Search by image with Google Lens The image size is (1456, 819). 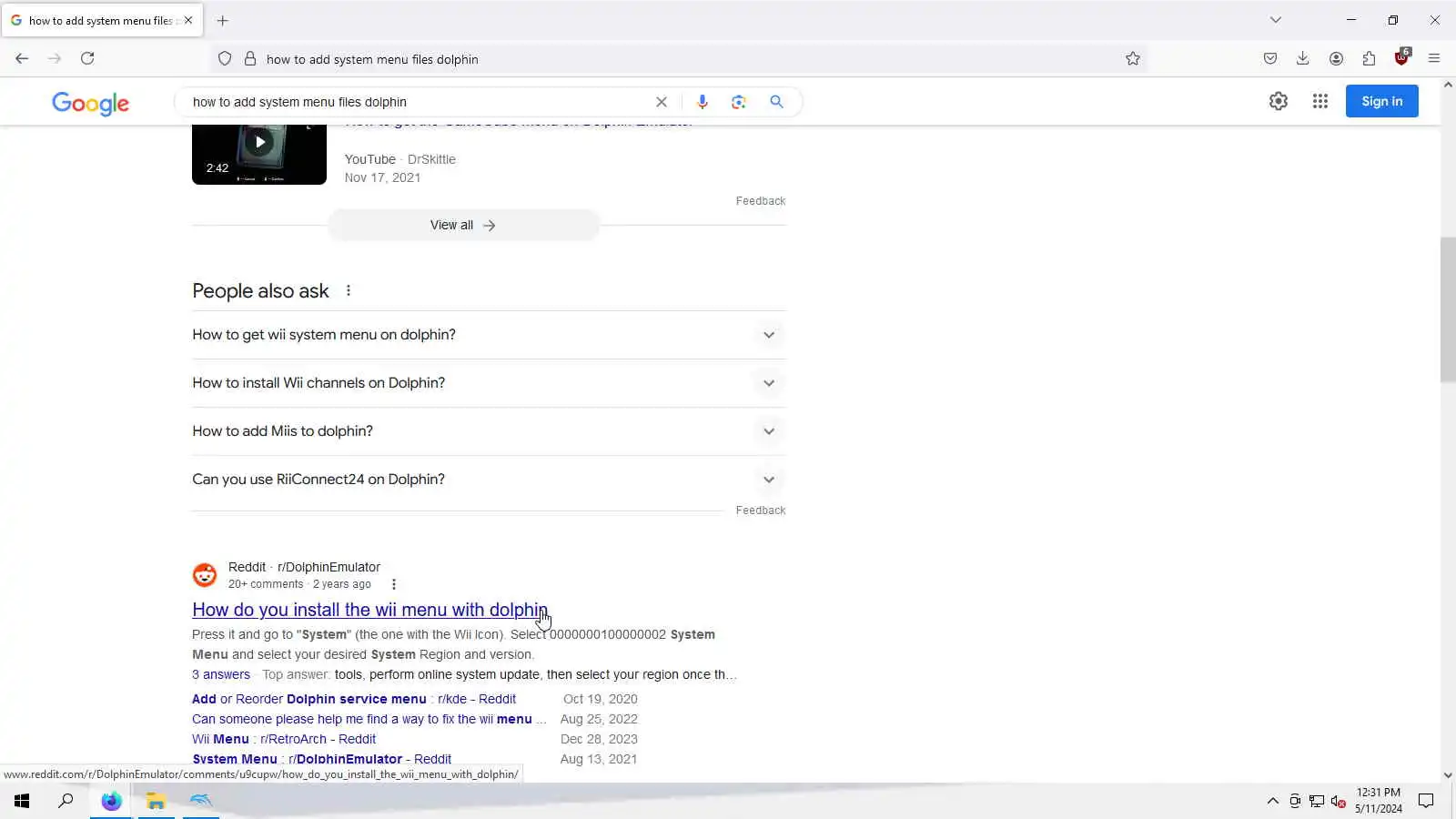click(739, 102)
